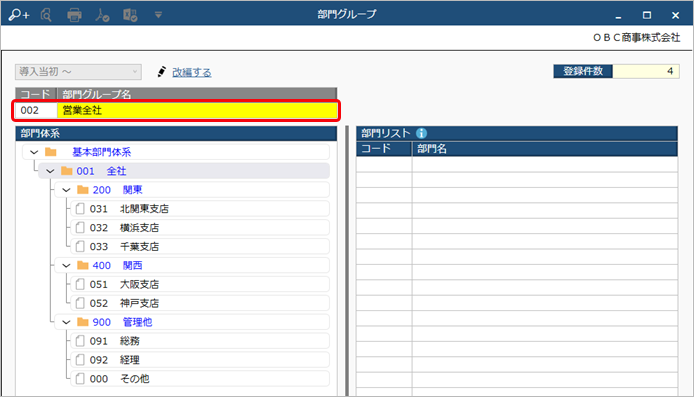This screenshot has width=694, height=397.
Task: Click the Excel export toolbar icon
Action: [x=130, y=15]
